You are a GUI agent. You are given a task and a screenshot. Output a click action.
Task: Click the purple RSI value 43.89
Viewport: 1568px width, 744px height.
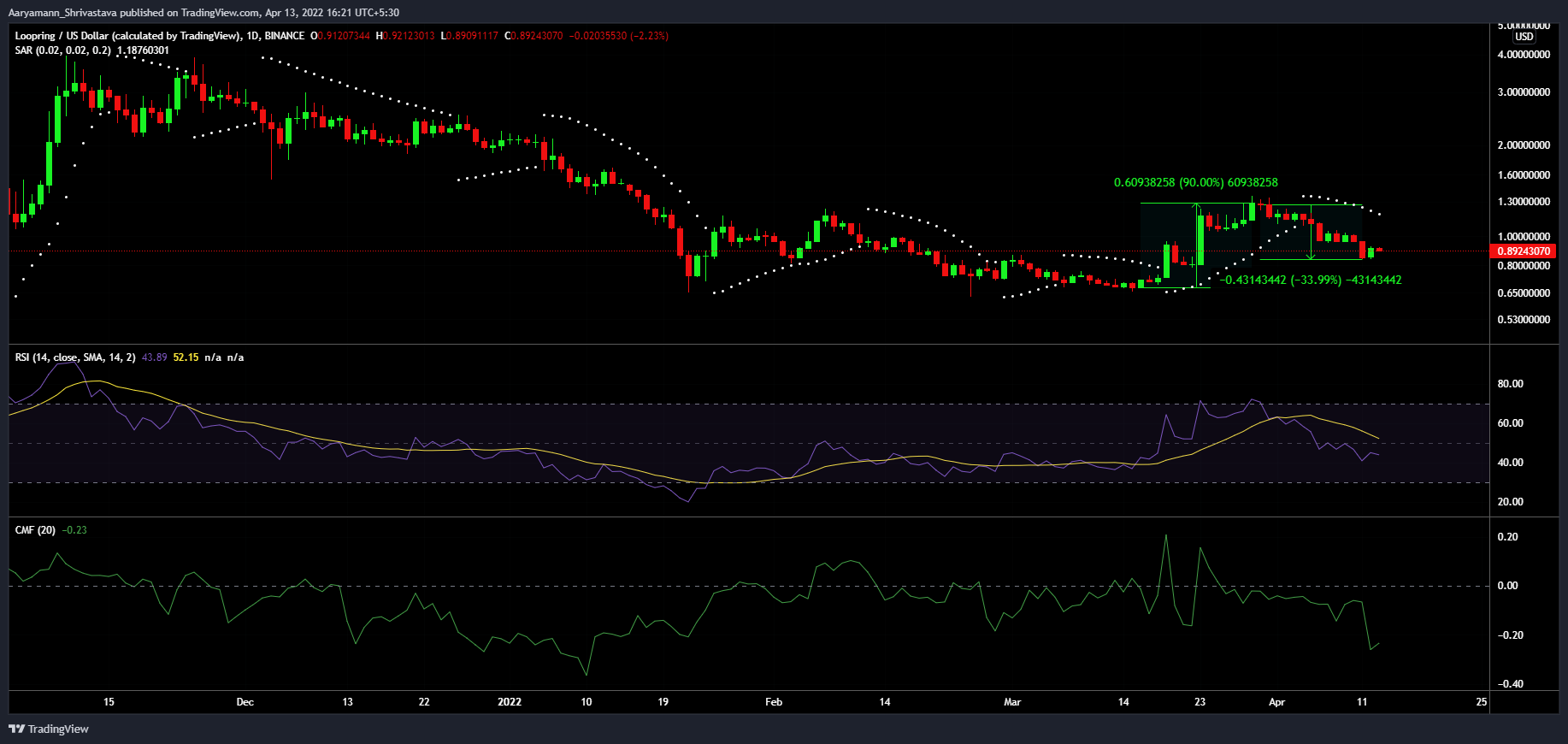(155, 357)
